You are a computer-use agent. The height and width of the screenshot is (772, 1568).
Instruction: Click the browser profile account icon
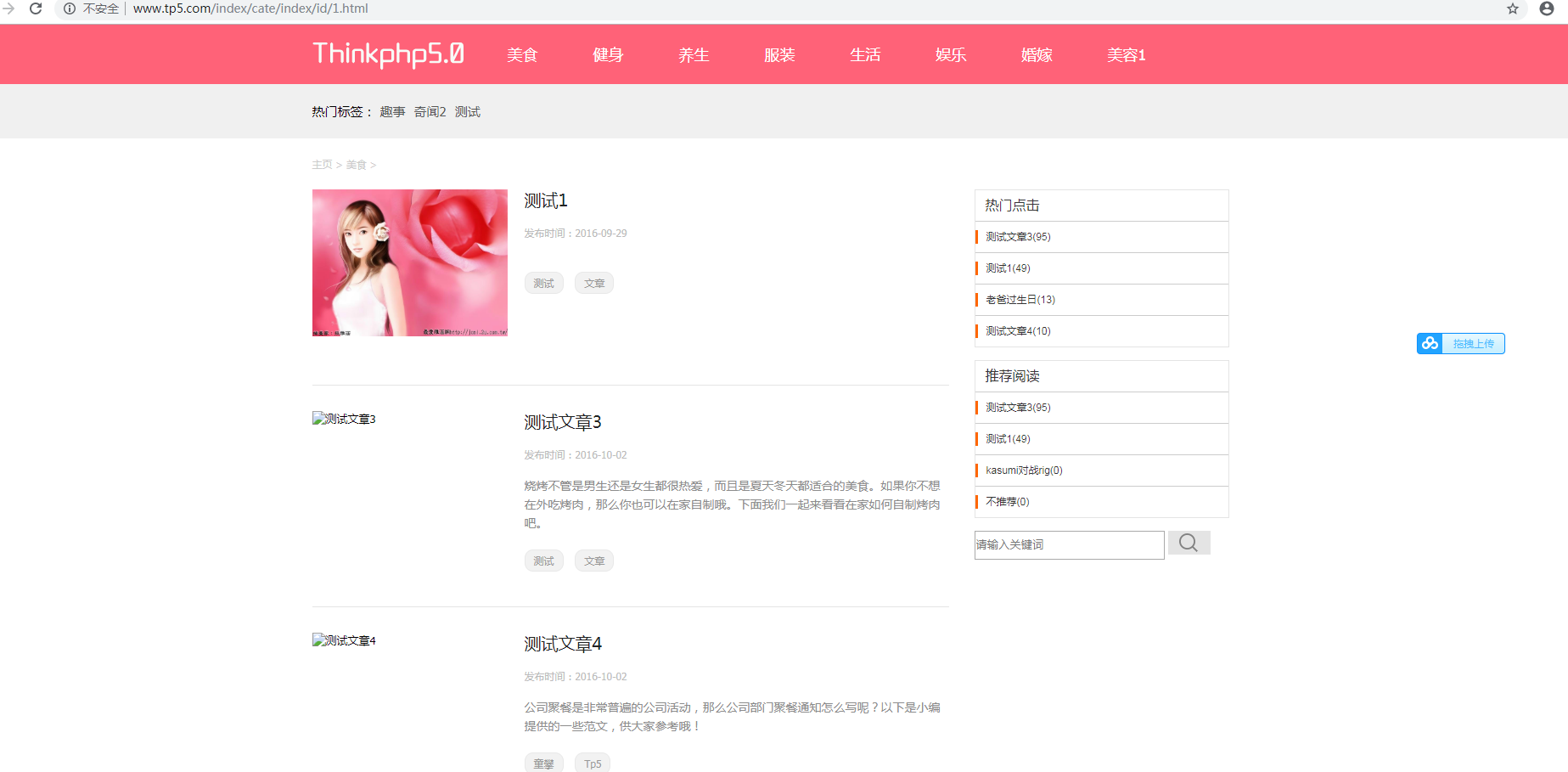click(x=1545, y=9)
